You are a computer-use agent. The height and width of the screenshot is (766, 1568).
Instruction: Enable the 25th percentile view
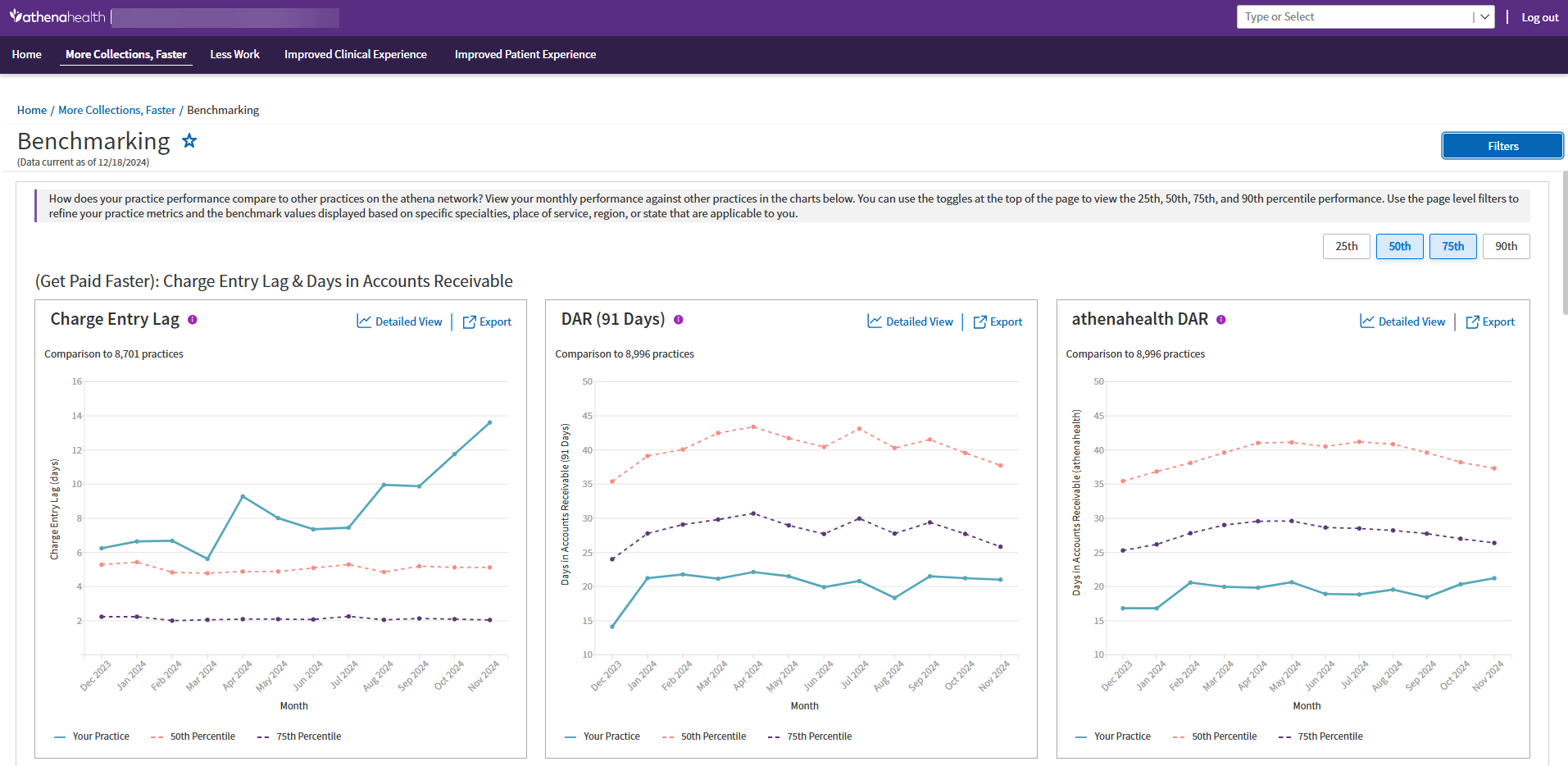[x=1346, y=246]
